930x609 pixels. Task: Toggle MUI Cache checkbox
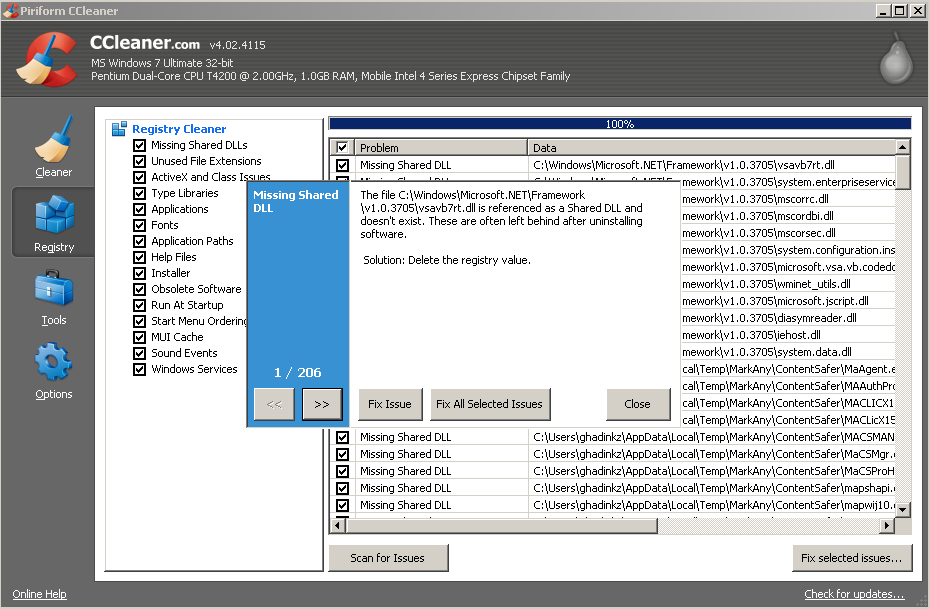pos(139,337)
